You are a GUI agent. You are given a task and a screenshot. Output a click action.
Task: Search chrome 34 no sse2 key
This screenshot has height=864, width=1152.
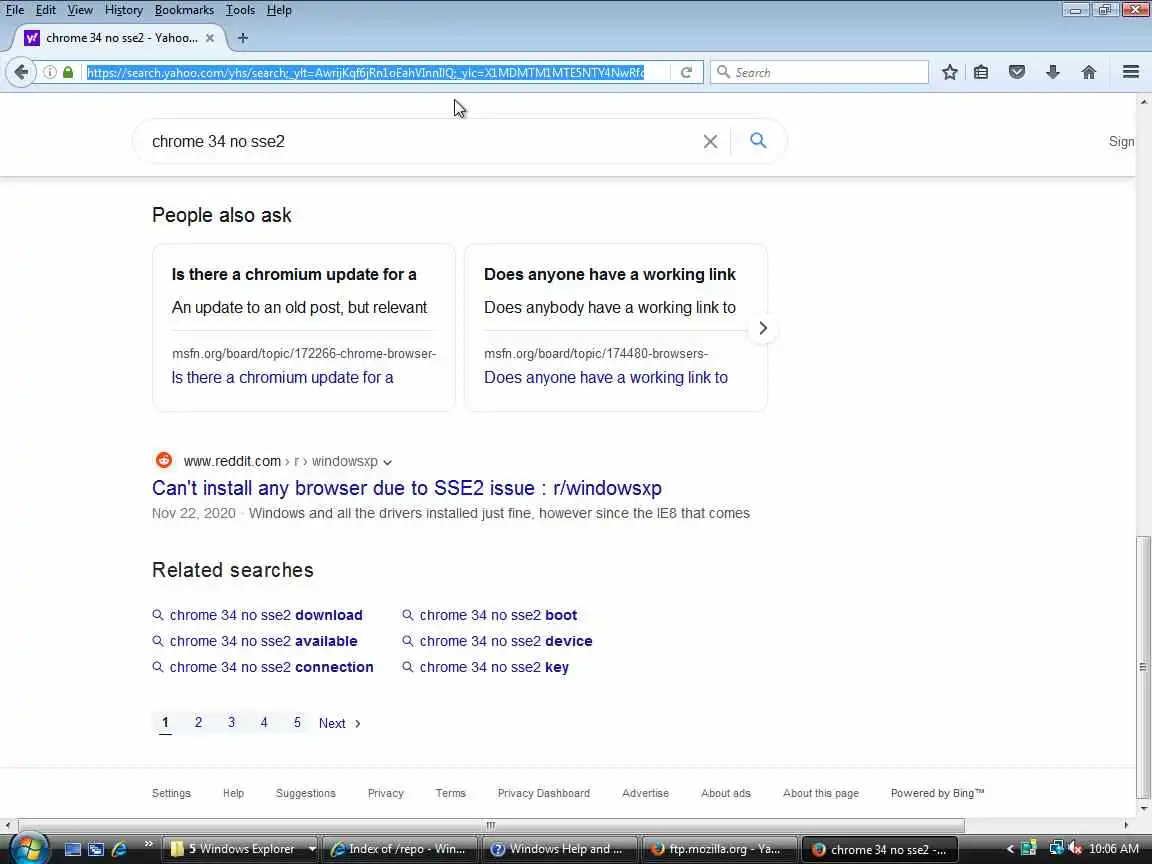click(x=494, y=667)
